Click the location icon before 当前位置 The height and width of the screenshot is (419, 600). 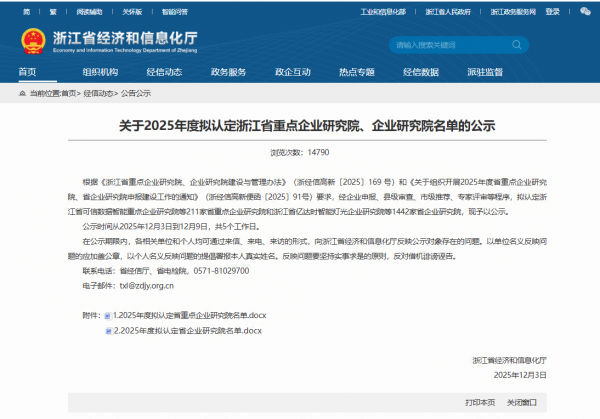click(20, 92)
